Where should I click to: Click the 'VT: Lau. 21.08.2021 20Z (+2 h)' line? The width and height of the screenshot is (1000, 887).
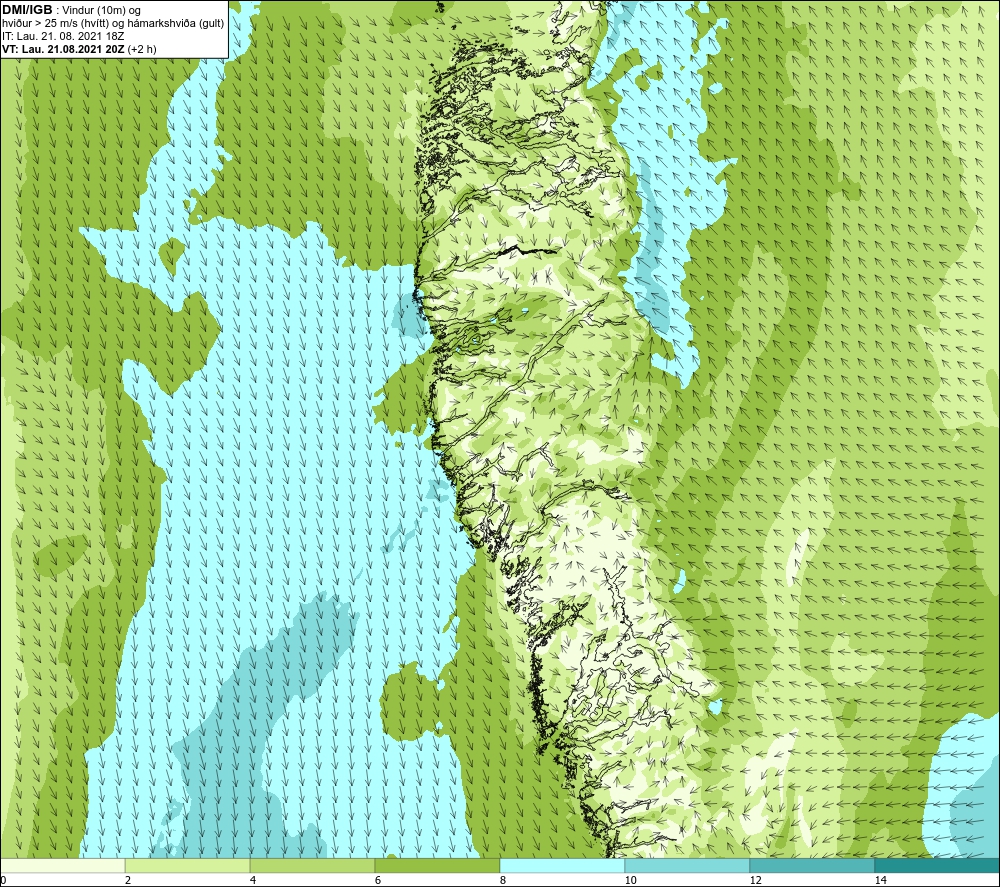[79, 49]
